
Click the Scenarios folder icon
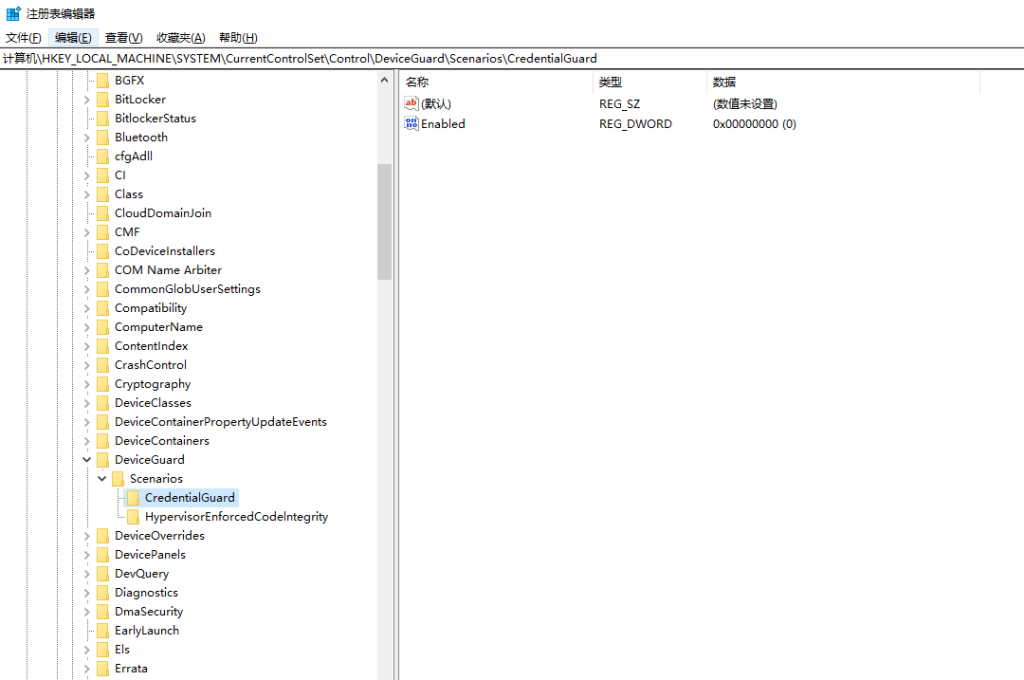117,479
